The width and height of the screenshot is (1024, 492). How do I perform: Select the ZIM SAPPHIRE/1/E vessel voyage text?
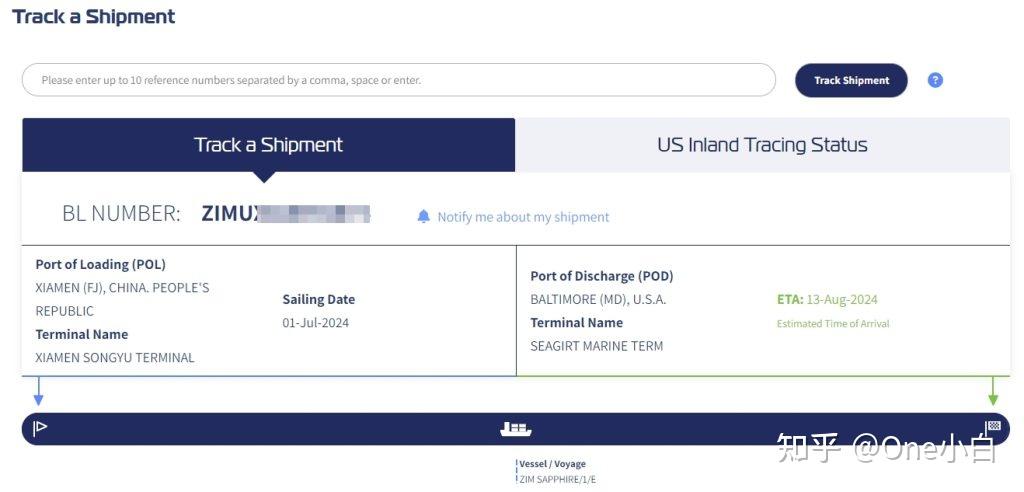click(x=557, y=479)
